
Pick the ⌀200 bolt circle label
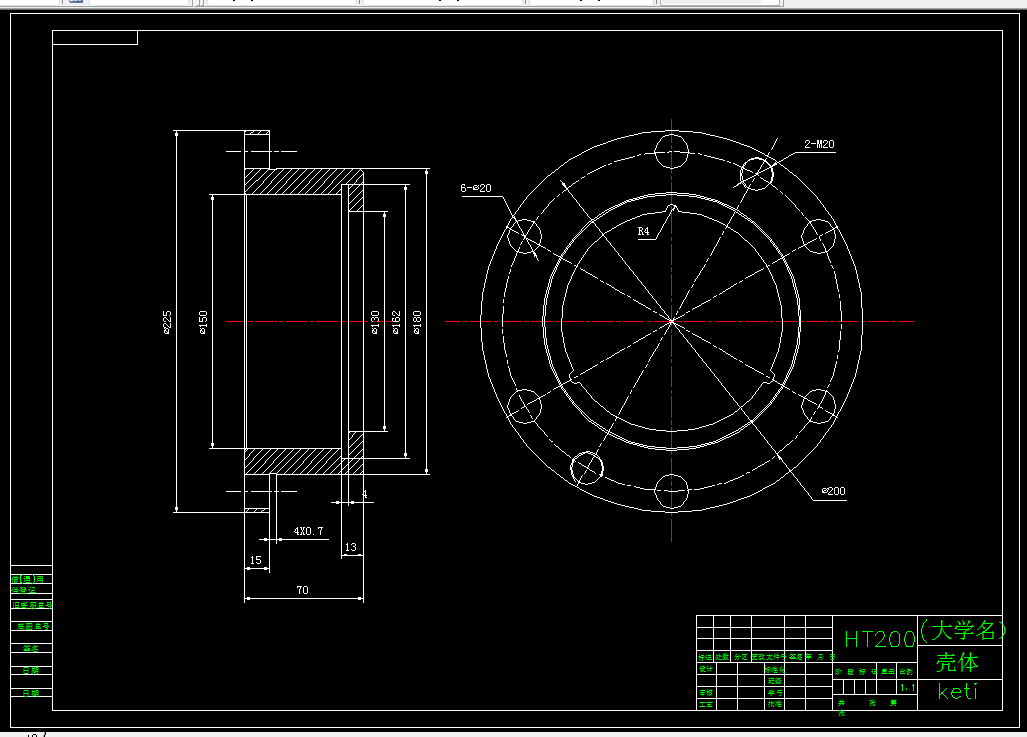[833, 491]
